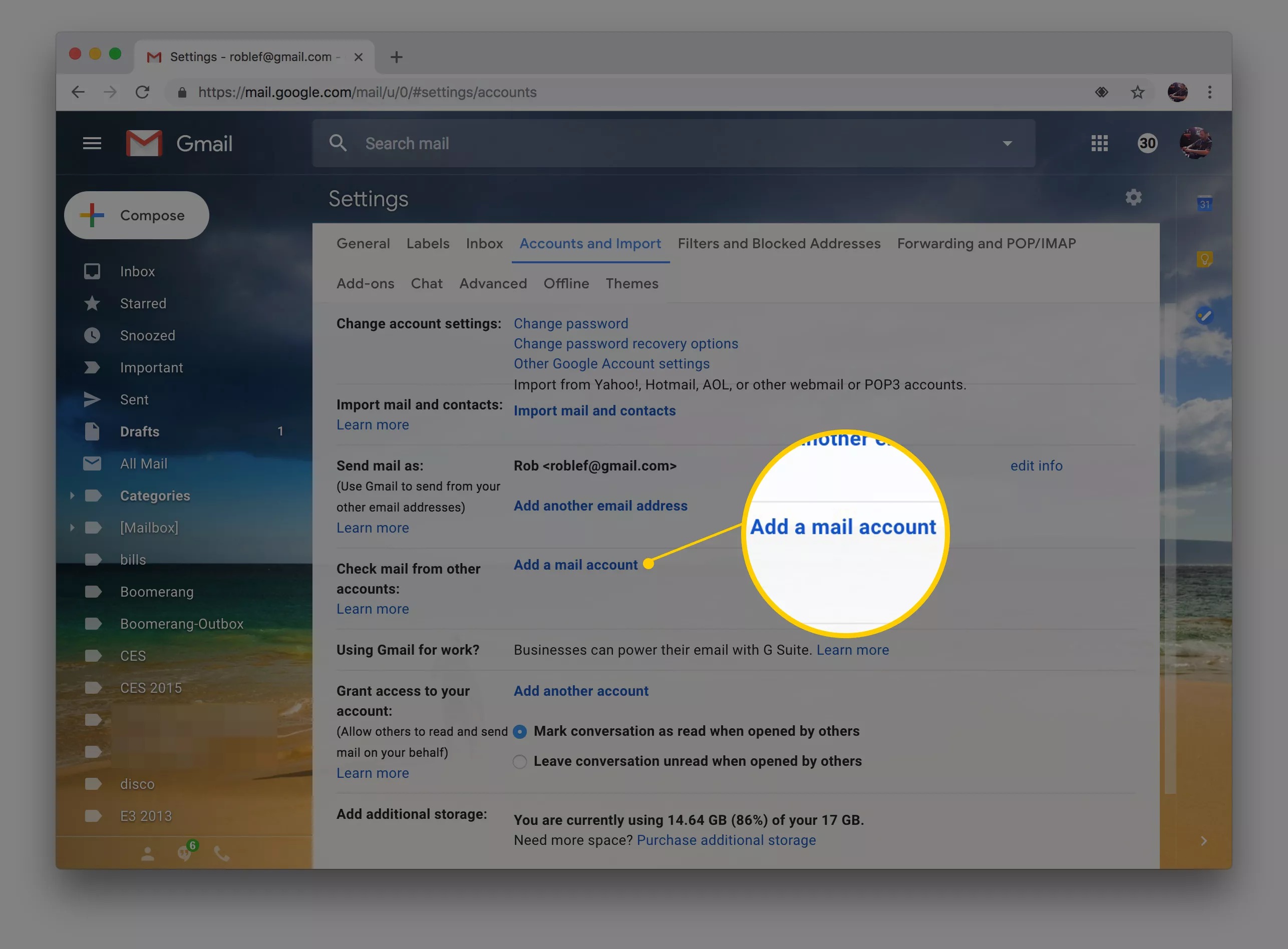Viewport: 1288px width, 949px height.
Task: Click edit info link
Action: tap(1036, 466)
